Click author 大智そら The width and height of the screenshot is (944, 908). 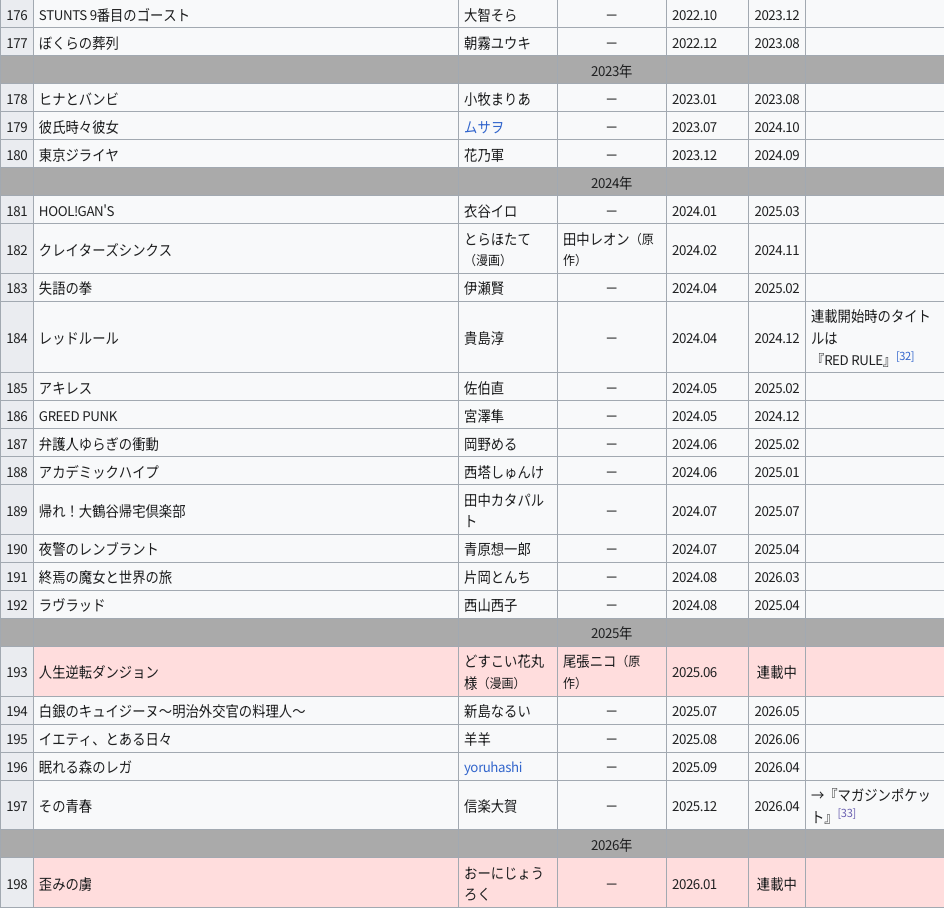tap(490, 15)
